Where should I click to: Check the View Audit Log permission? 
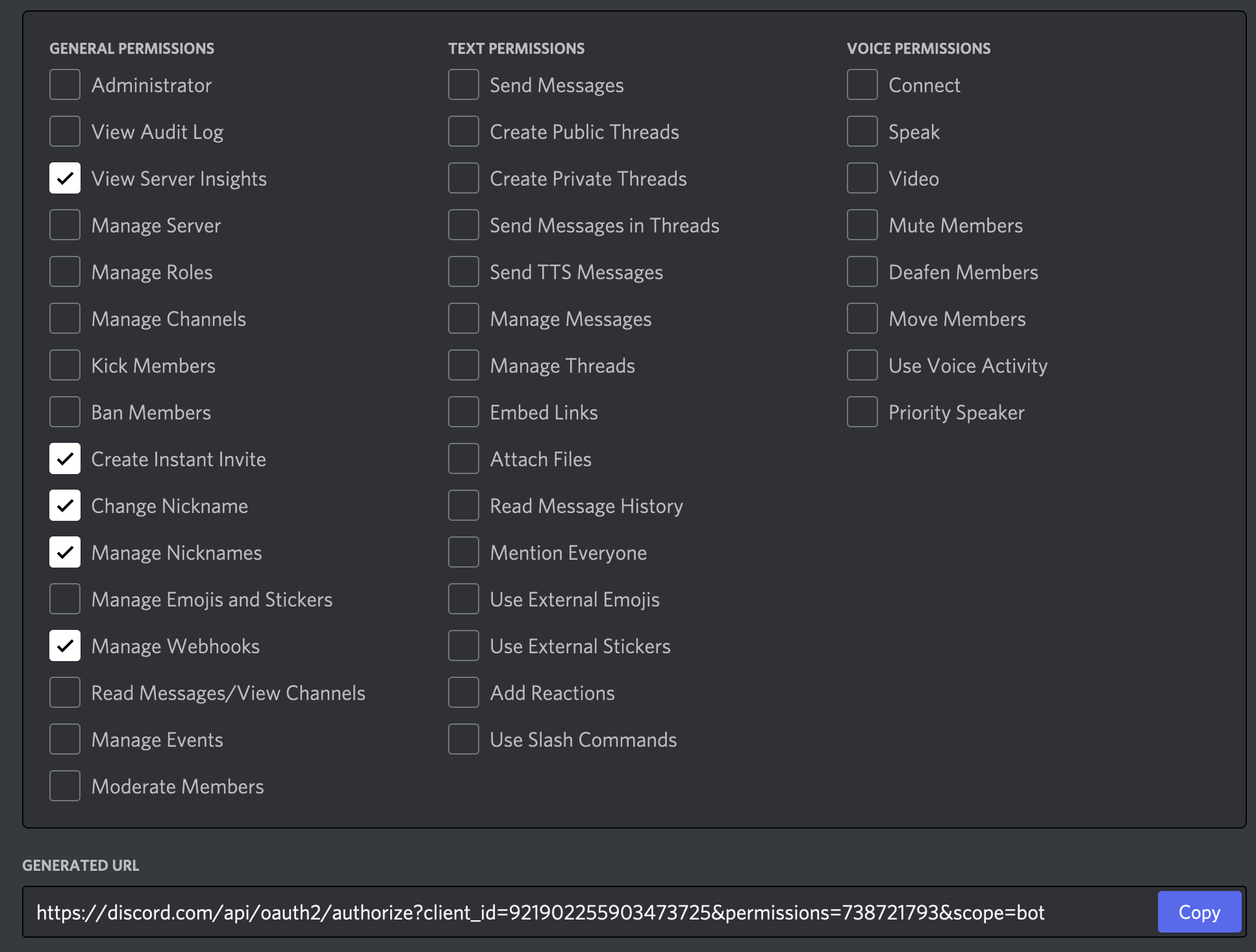pos(65,131)
